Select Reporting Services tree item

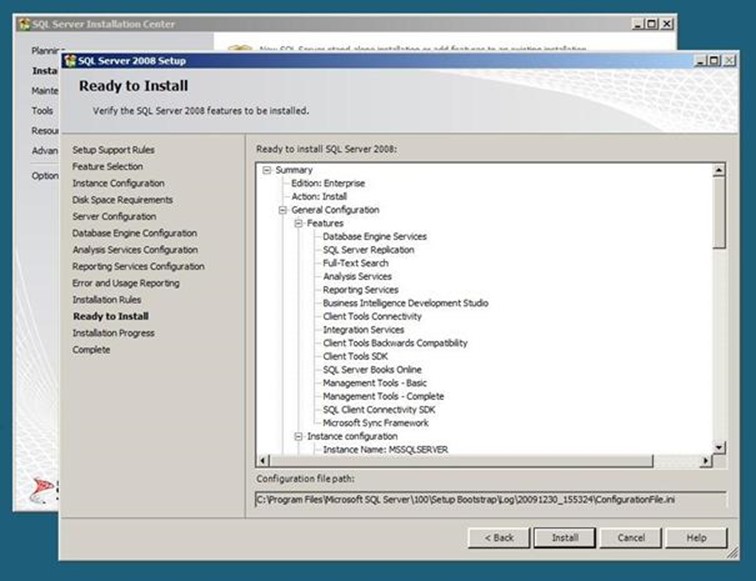[x=361, y=290]
